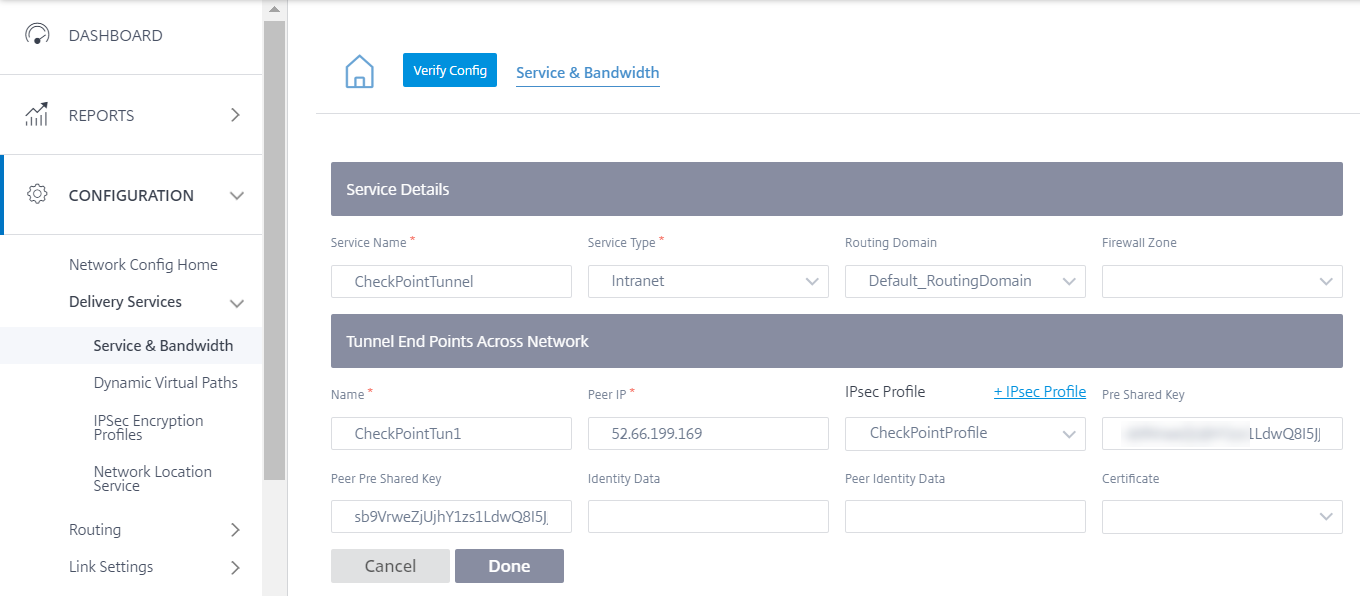Open the Certificate dropdown
This screenshot has height=596, width=1360.
1222,516
